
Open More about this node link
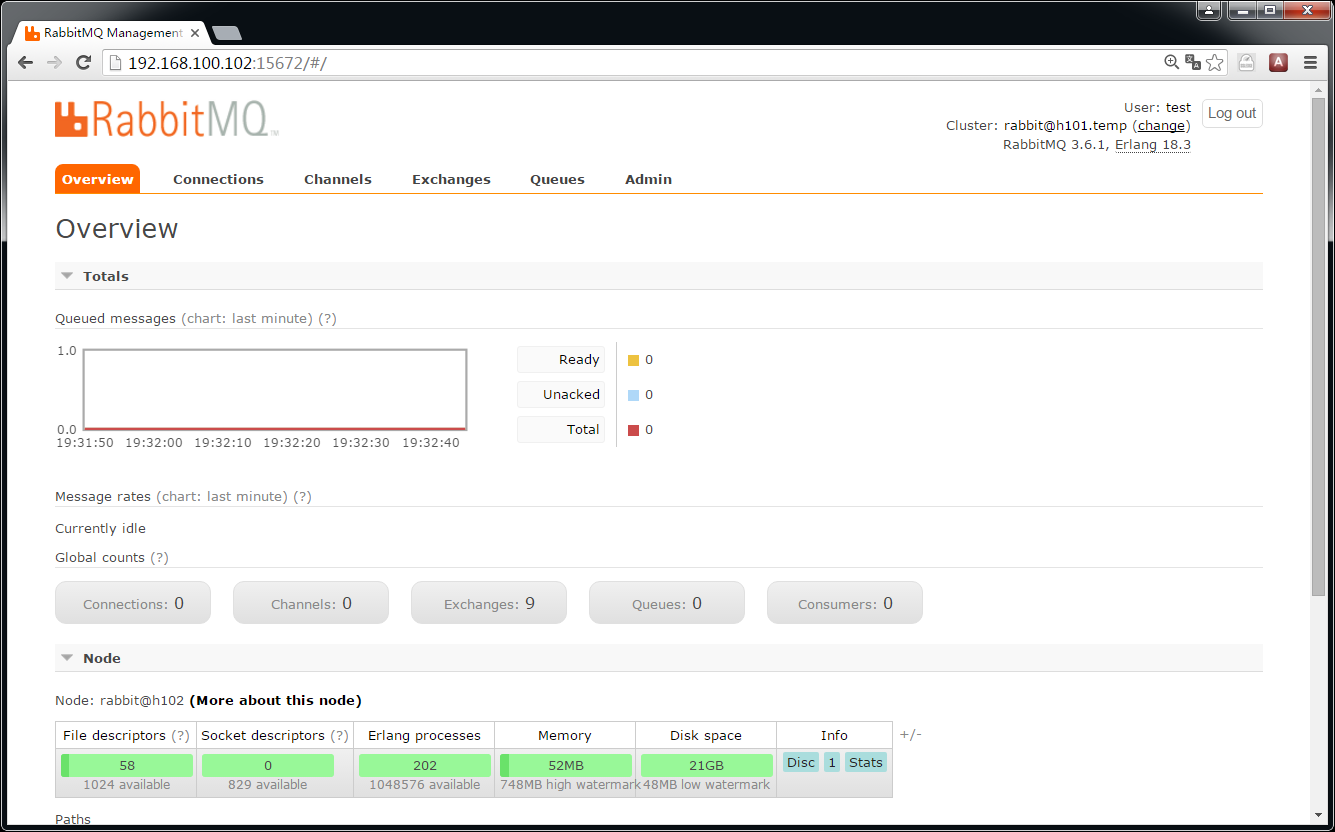point(275,700)
